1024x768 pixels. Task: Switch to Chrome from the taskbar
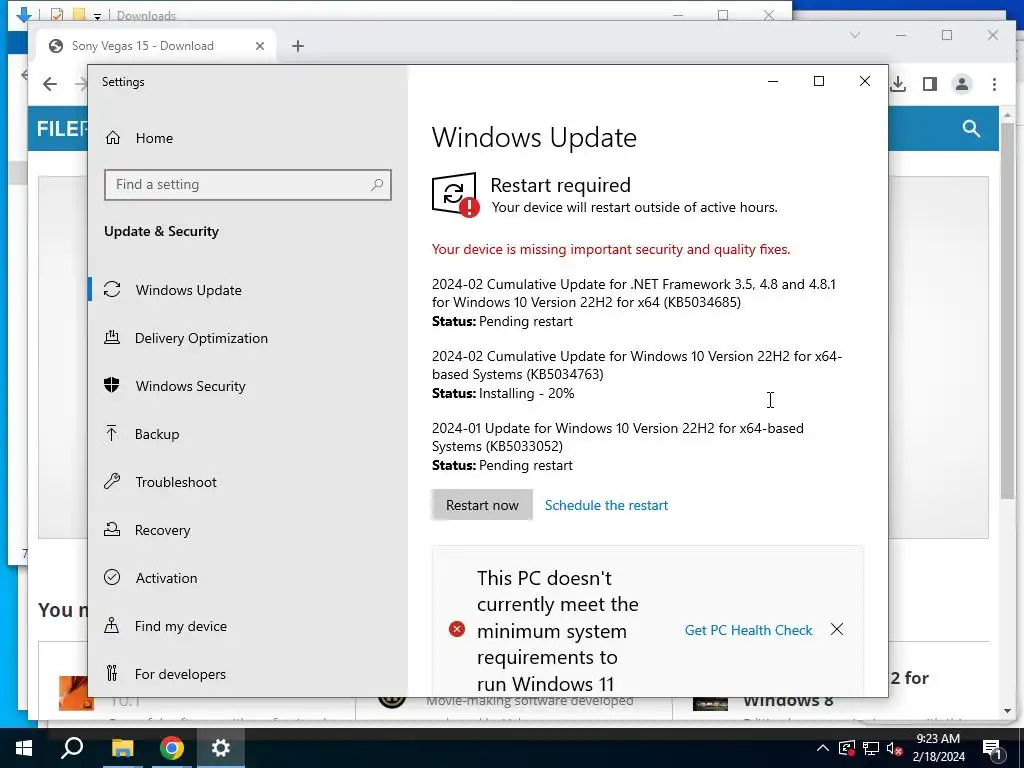tap(171, 748)
